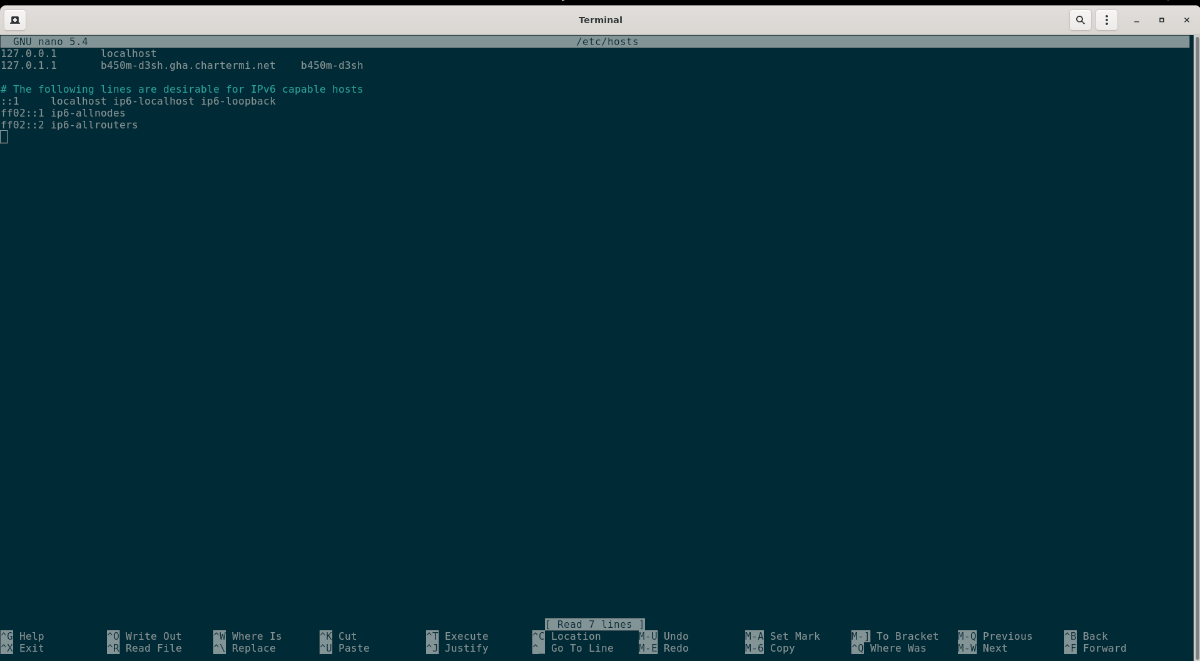
Task: Click on b450m-d3sh.gha.chartermi.net hostname text
Action: point(188,65)
